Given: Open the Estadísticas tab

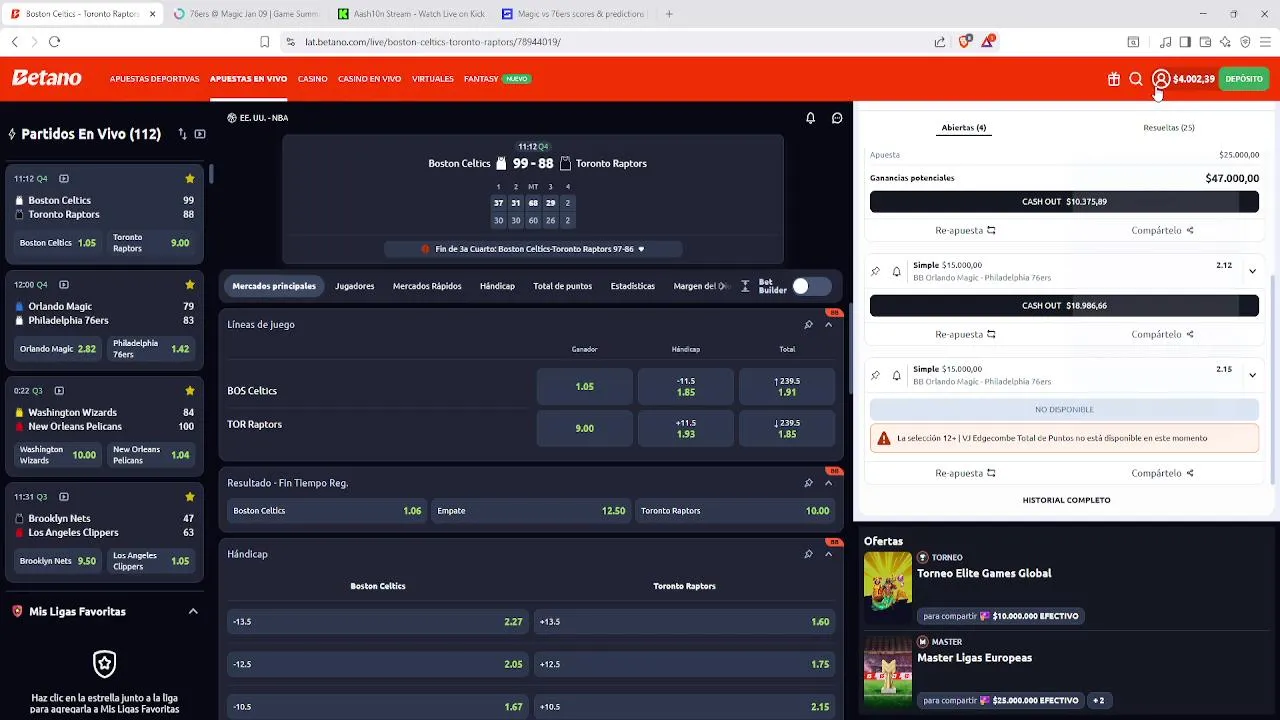Looking at the screenshot, I should click(x=633, y=287).
